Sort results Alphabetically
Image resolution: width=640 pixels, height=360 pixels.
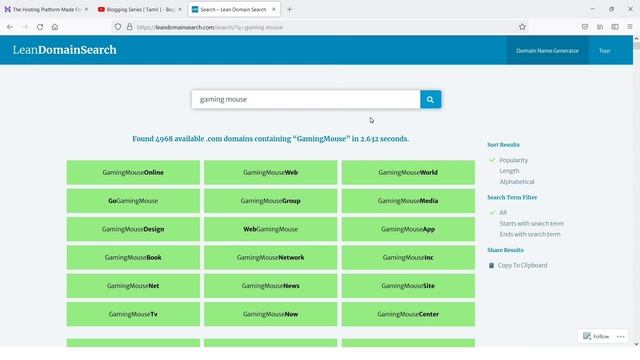[517, 182]
